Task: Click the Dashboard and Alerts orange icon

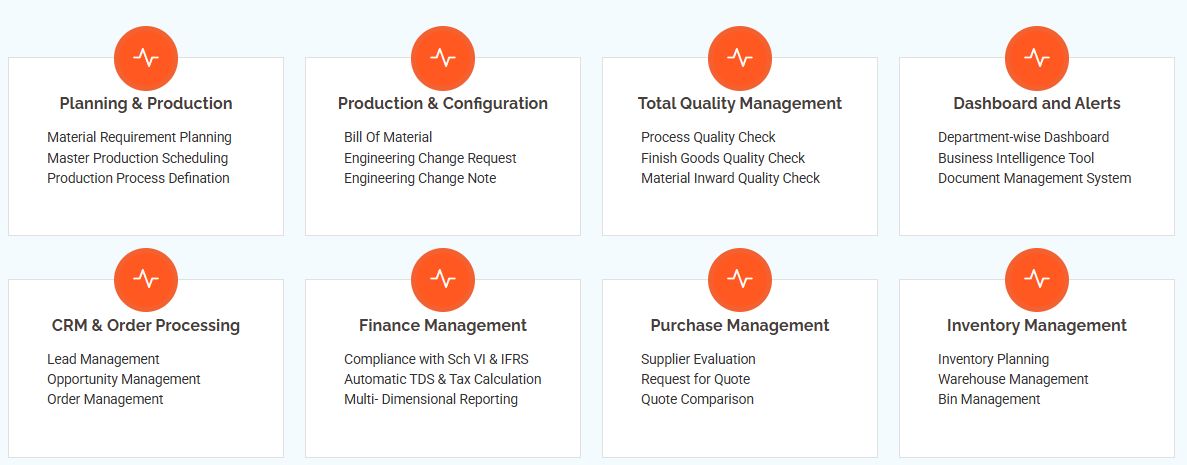Action: click(1036, 58)
